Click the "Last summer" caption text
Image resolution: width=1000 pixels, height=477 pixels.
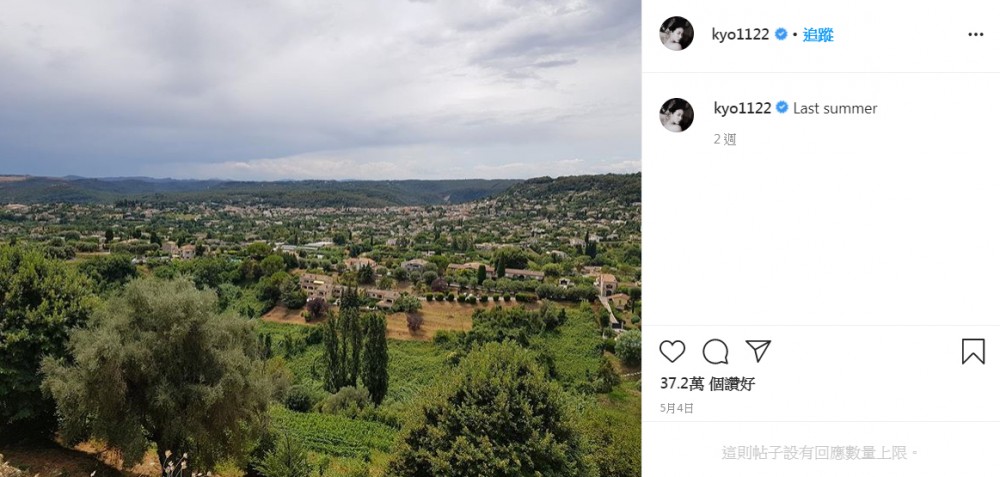pyautogui.click(x=835, y=108)
